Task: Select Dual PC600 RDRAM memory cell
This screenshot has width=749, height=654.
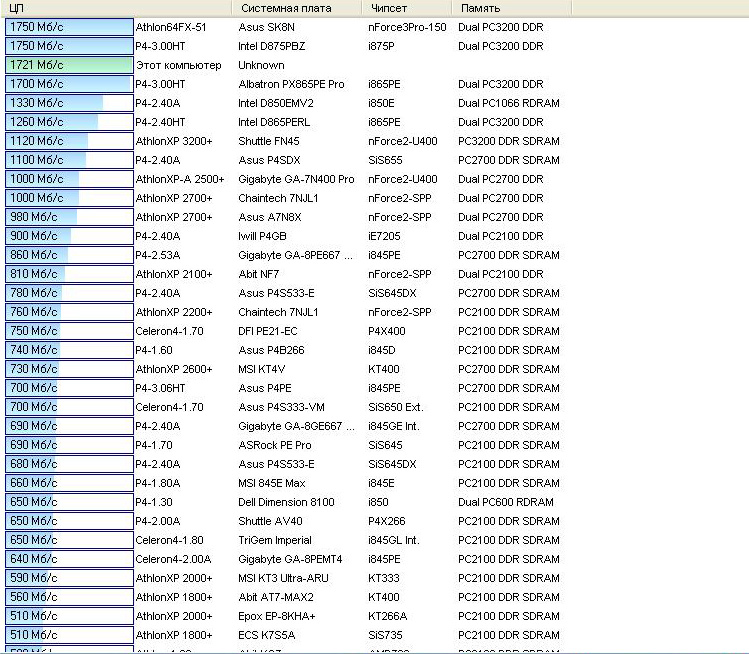Action: tap(505, 503)
